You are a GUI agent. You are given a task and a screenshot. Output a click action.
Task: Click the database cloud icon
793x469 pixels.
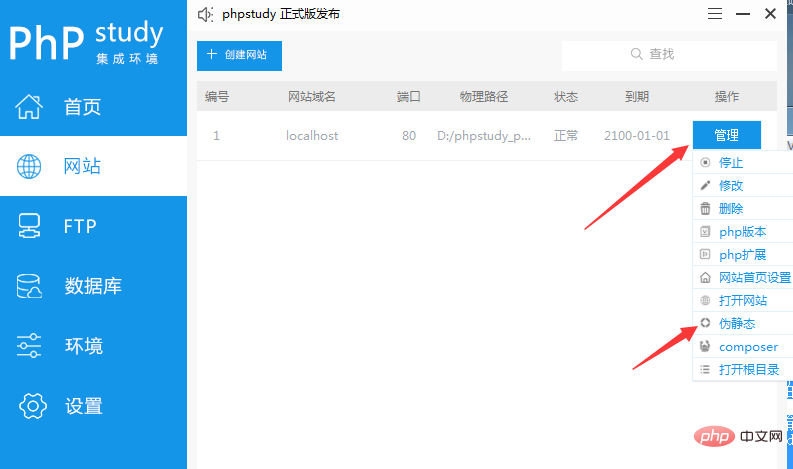pos(29,286)
